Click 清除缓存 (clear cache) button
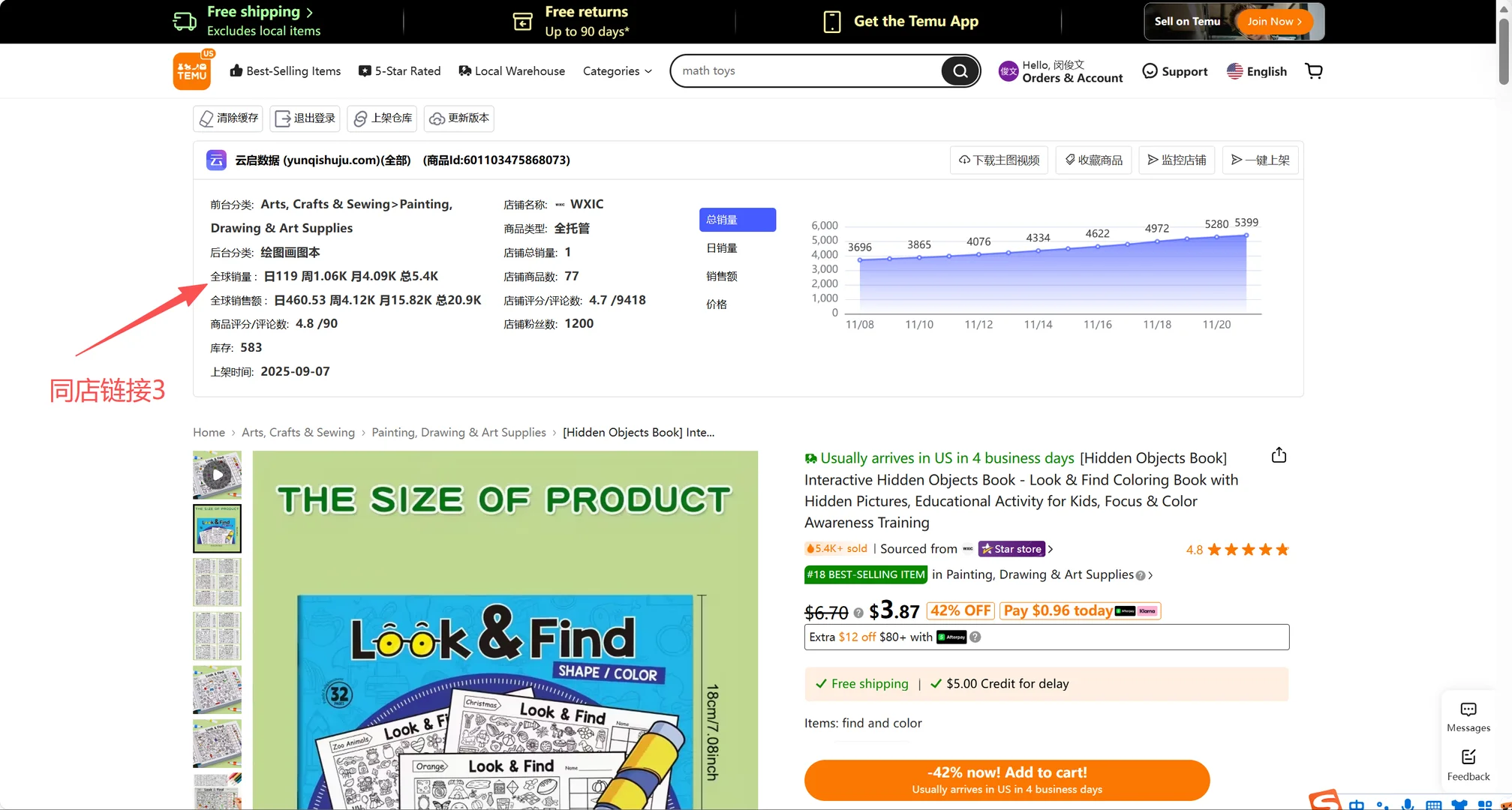This screenshot has height=810, width=1512. [228, 118]
